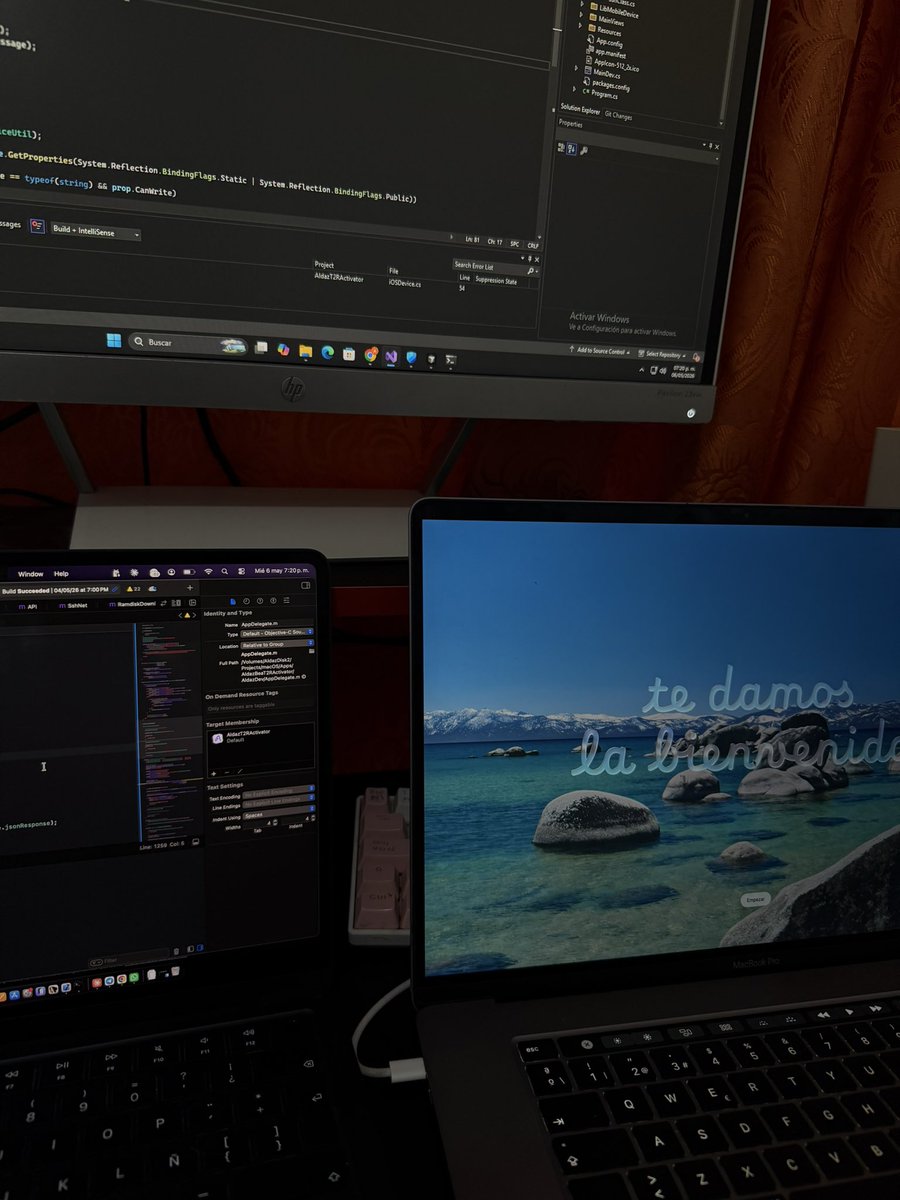Click the Suppression State column header
The width and height of the screenshot is (900, 1200).
tap(497, 281)
